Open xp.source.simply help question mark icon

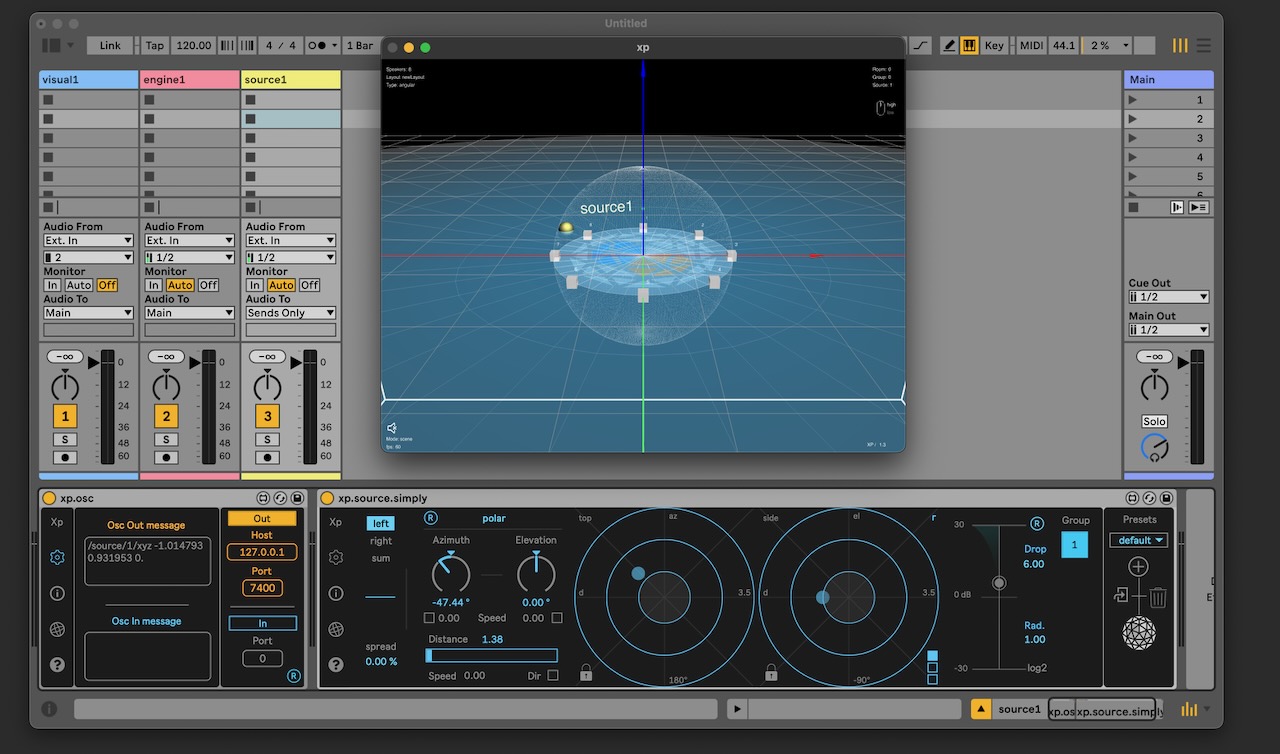coord(336,664)
